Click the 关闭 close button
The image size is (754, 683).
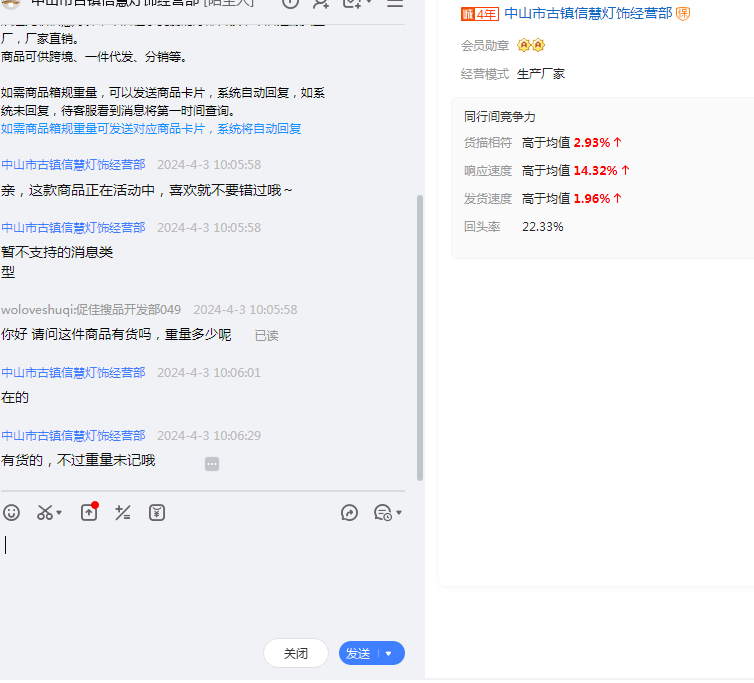point(295,654)
